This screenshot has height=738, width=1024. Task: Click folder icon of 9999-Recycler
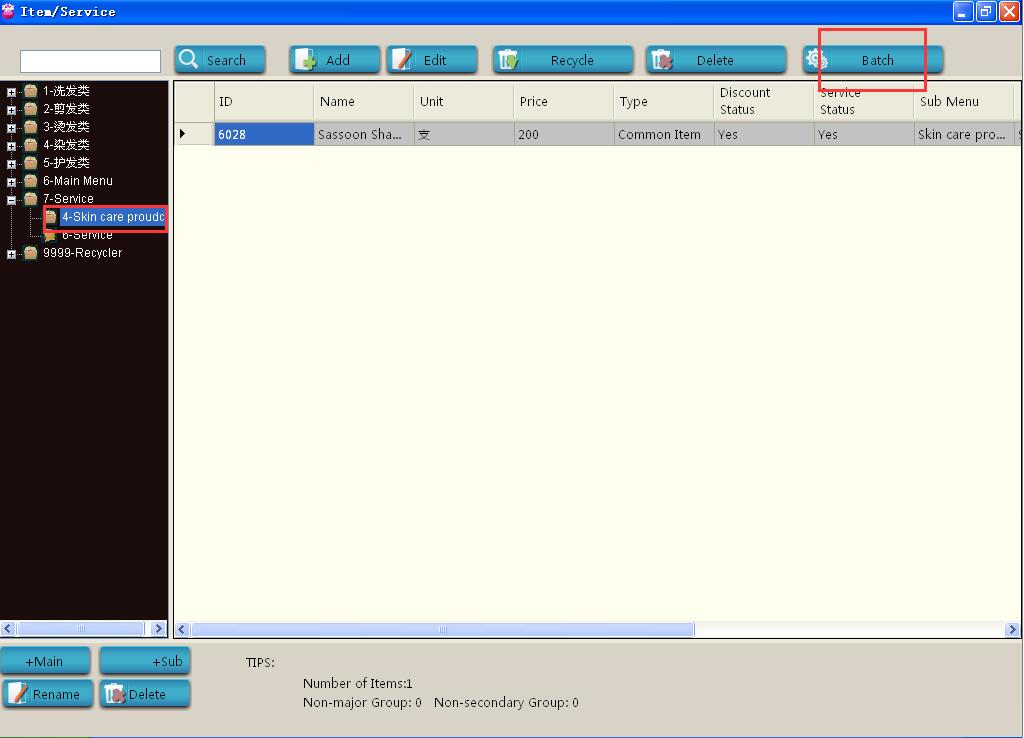[x=31, y=253]
